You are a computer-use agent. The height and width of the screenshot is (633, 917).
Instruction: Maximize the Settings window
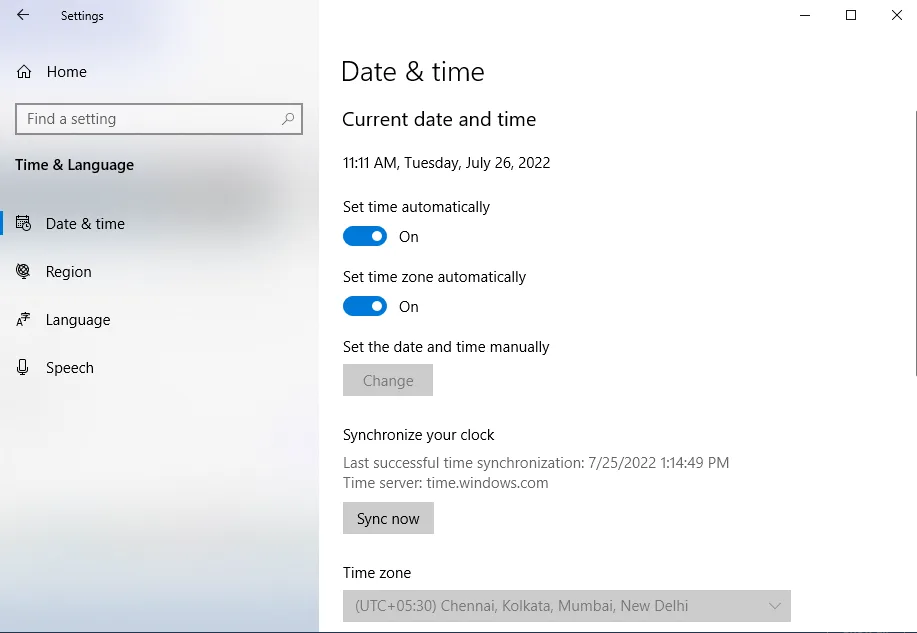(851, 15)
